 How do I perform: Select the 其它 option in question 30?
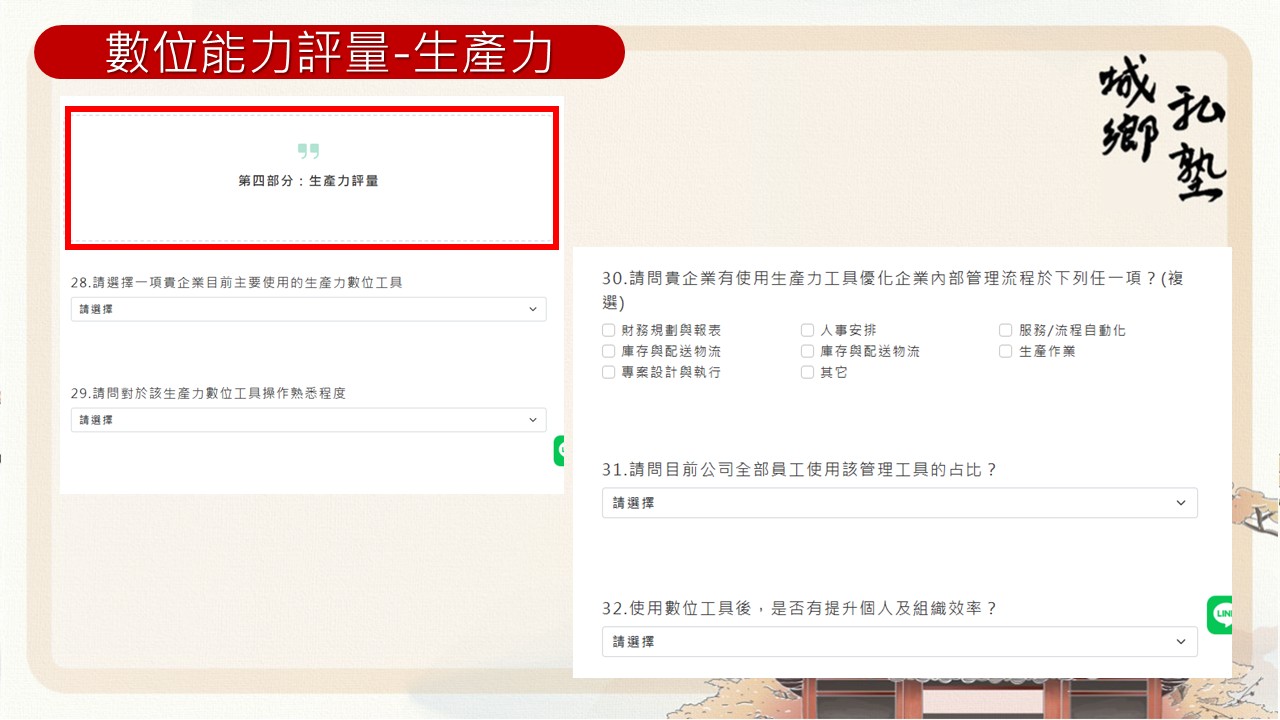coord(807,372)
